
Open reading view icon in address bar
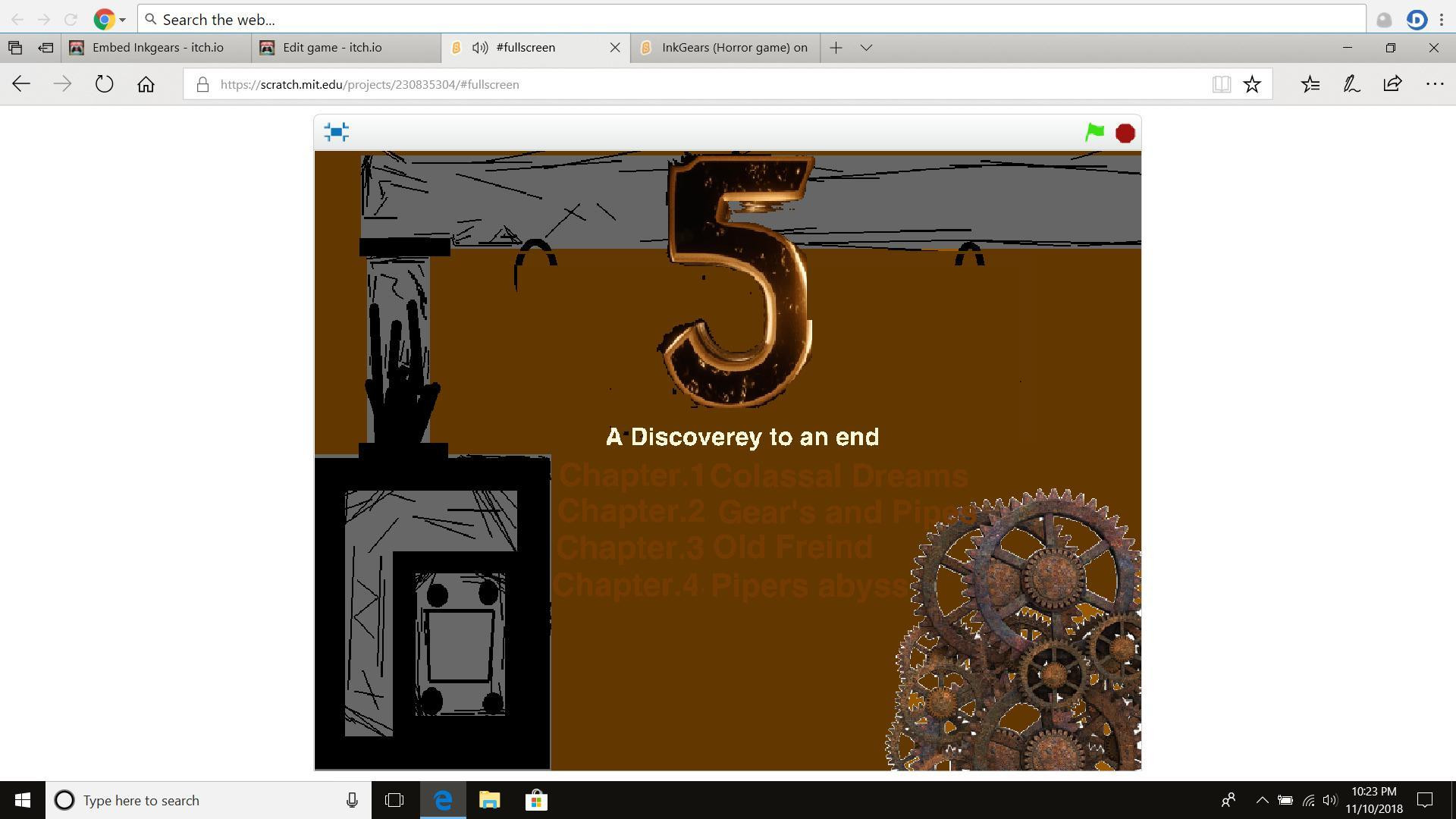coord(1221,84)
